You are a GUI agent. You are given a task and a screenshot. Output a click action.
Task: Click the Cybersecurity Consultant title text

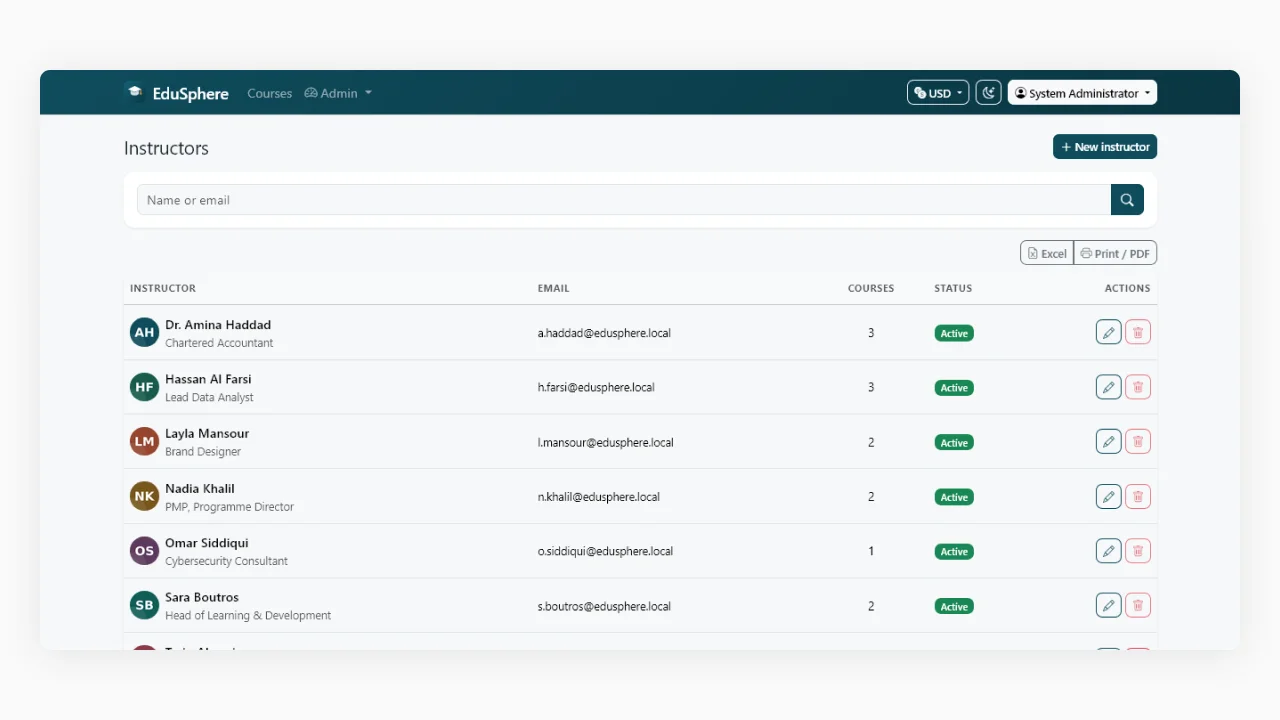click(x=226, y=561)
